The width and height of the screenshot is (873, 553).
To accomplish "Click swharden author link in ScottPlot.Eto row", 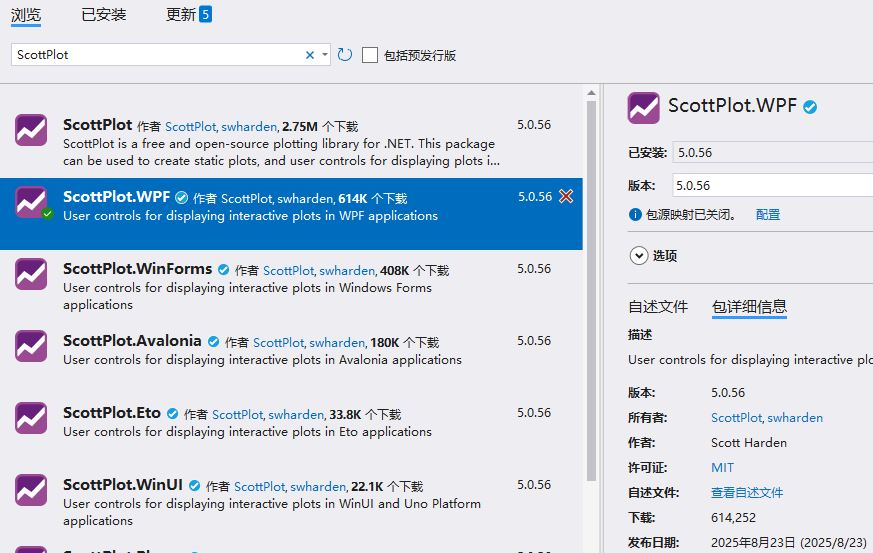I will pos(296,415).
